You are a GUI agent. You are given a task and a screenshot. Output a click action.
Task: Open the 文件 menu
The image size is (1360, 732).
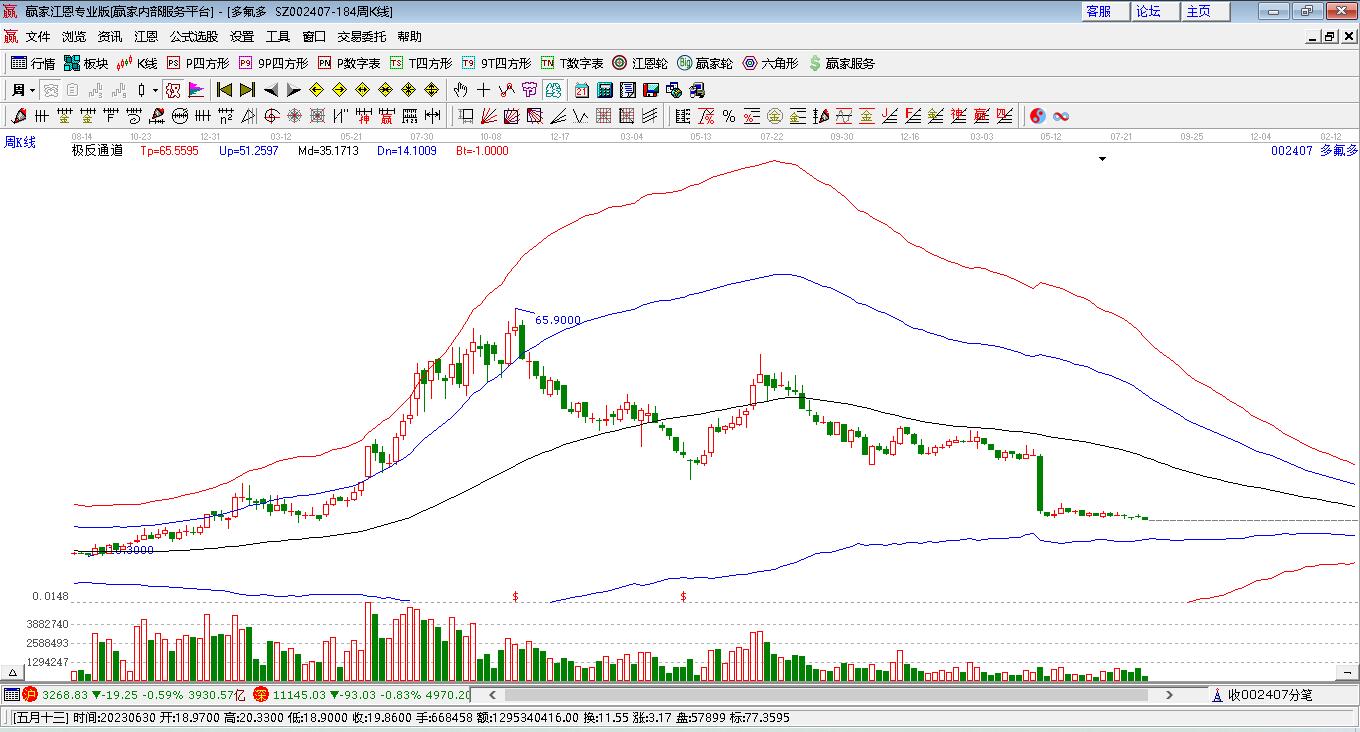tap(38, 36)
